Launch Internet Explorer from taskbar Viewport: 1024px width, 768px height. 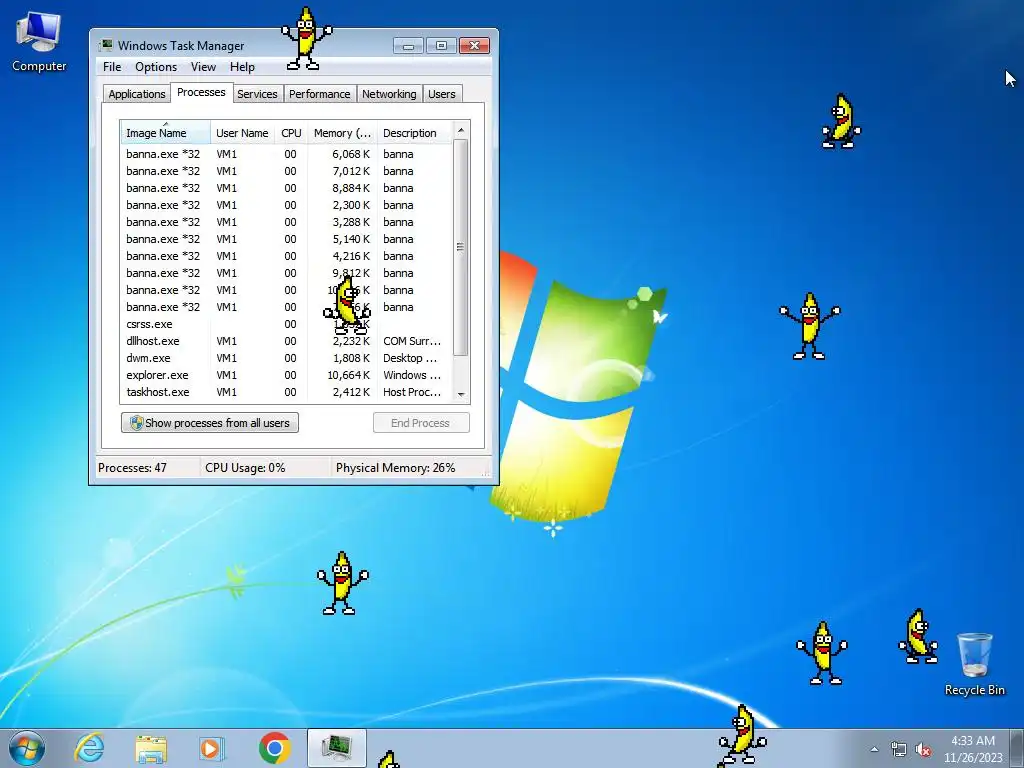click(89, 748)
